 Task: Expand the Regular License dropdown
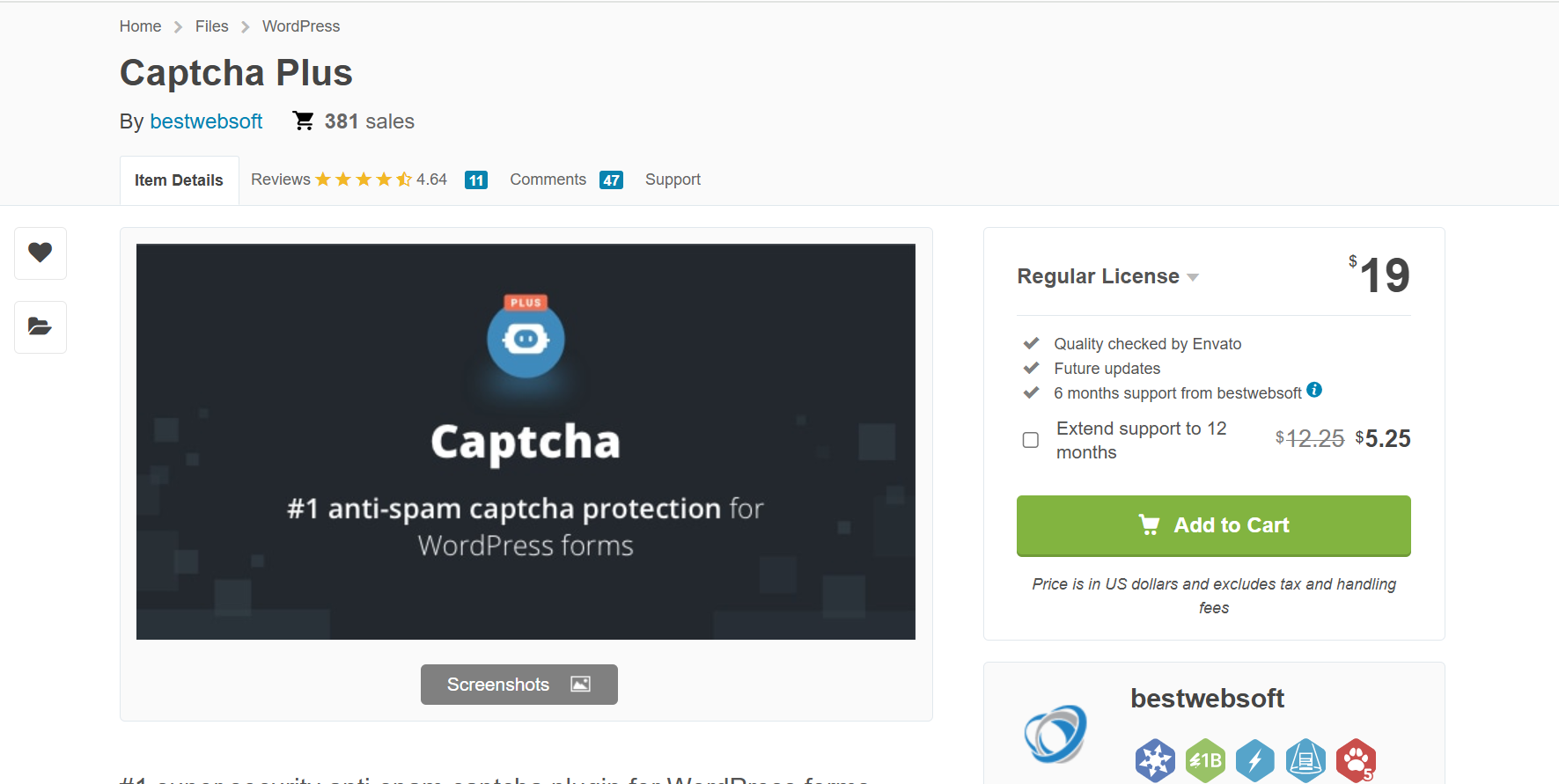coord(1107,276)
